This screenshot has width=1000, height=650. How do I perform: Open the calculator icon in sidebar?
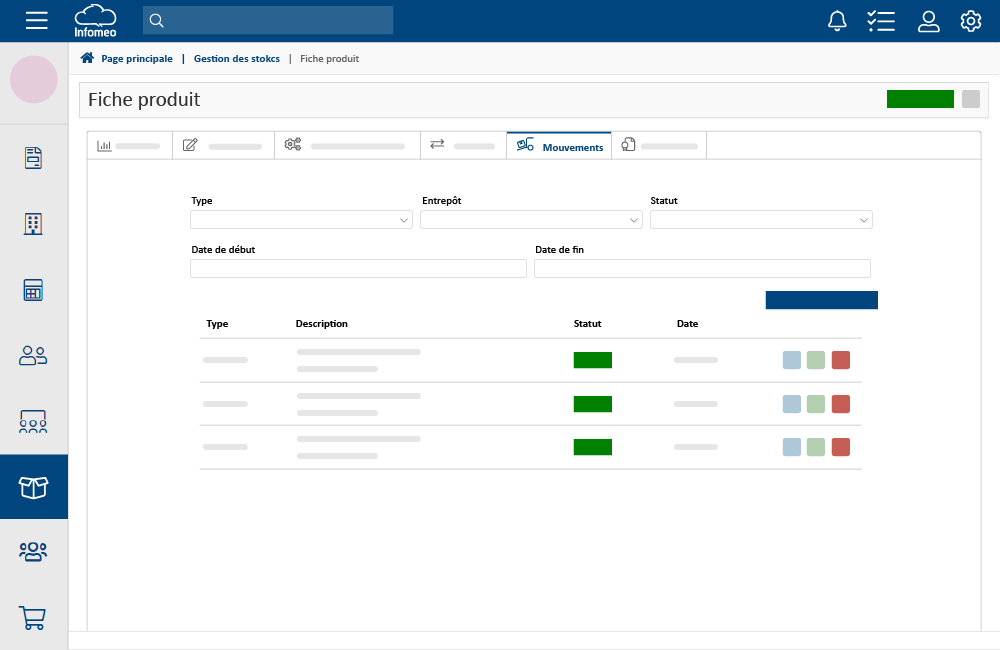34,290
